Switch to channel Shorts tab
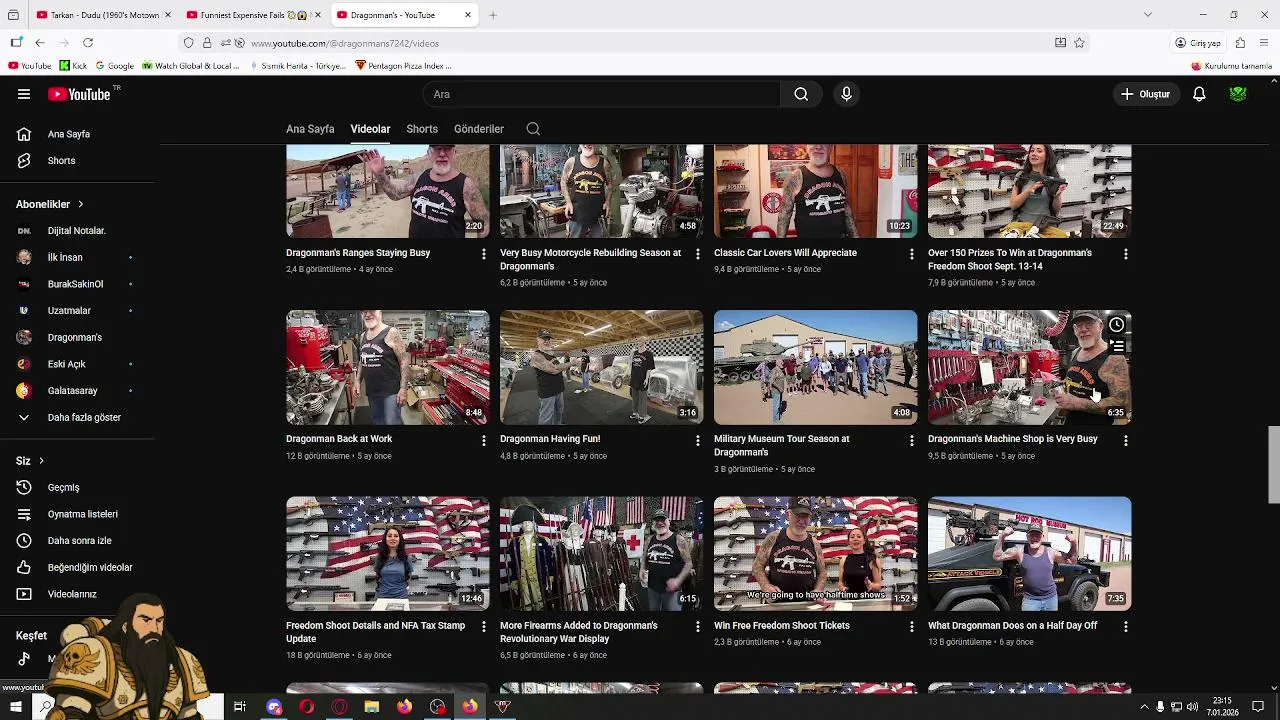This screenshot has width=1280, height=720. pos(422,129)
